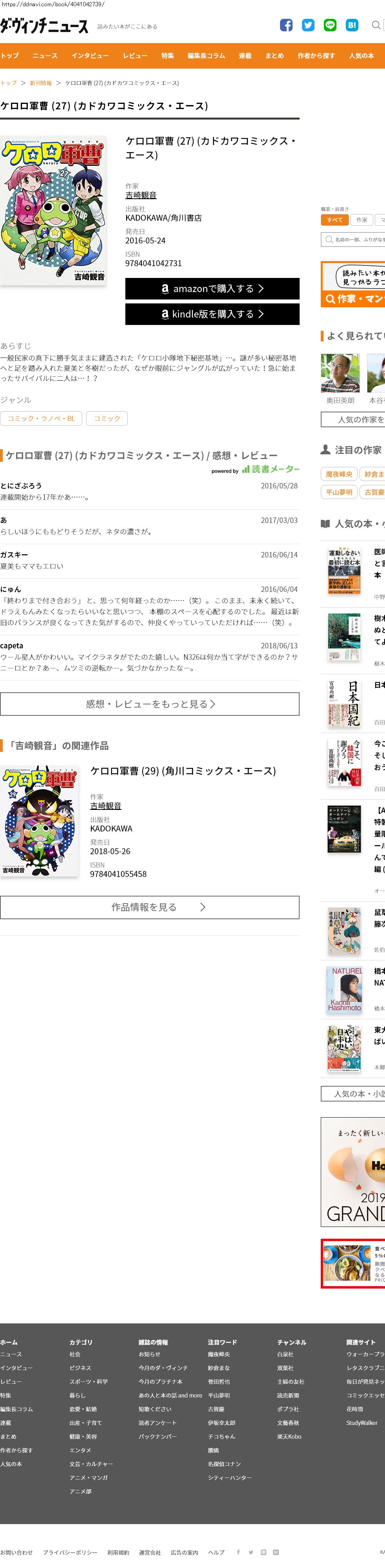This screenshot has height=1568, width=385.
Task: Click the footer Facebook icon
Action: point(239,1552)
